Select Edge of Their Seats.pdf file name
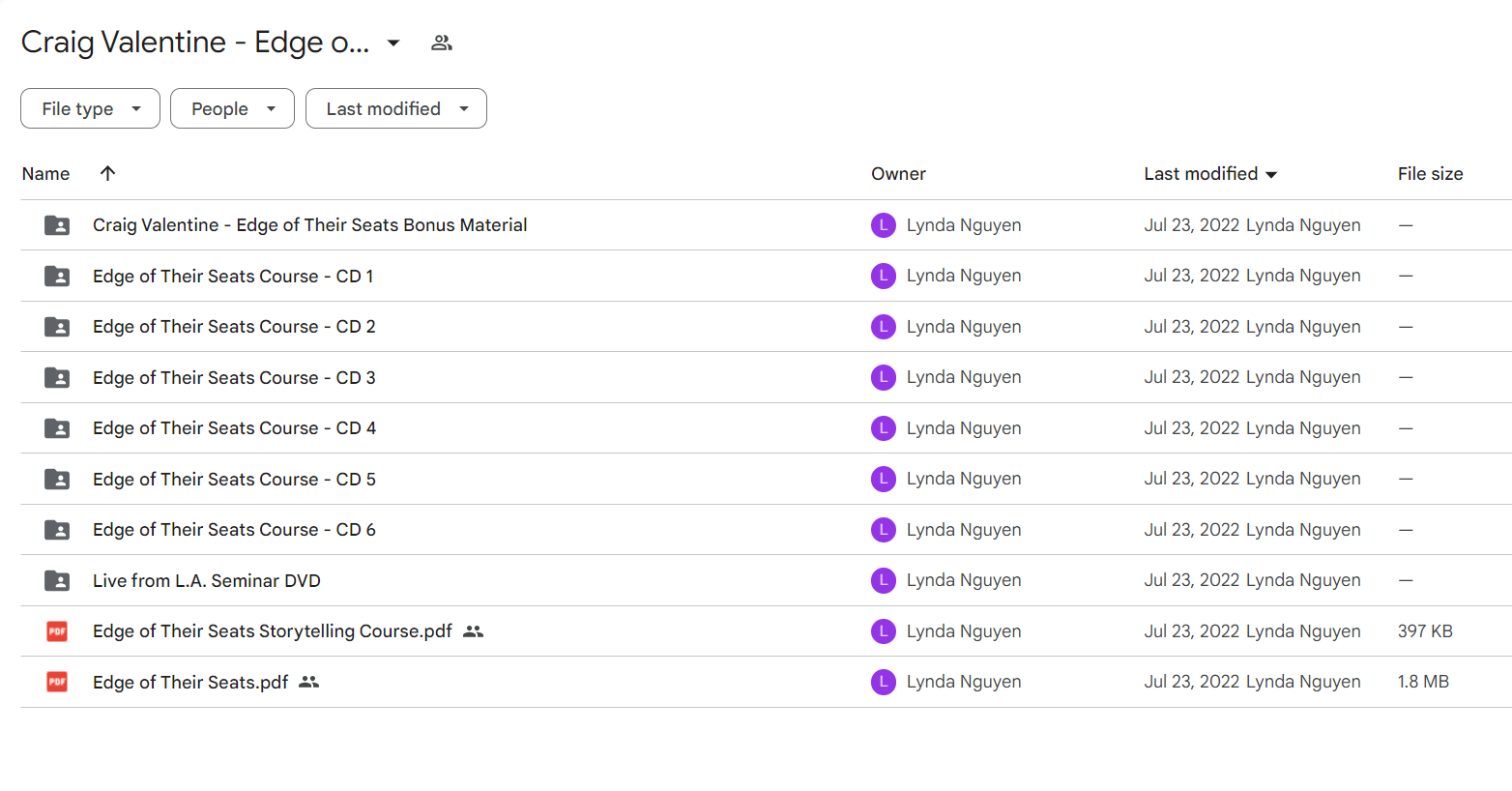Screen dimensions: 1512x791 tap(190, 682)
